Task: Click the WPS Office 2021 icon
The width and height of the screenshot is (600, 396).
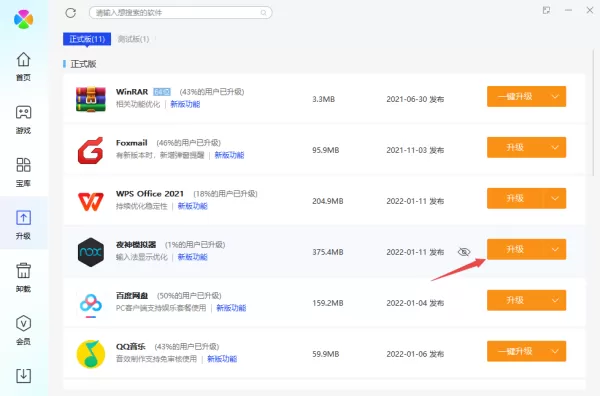Action: [x=91, y=201]
